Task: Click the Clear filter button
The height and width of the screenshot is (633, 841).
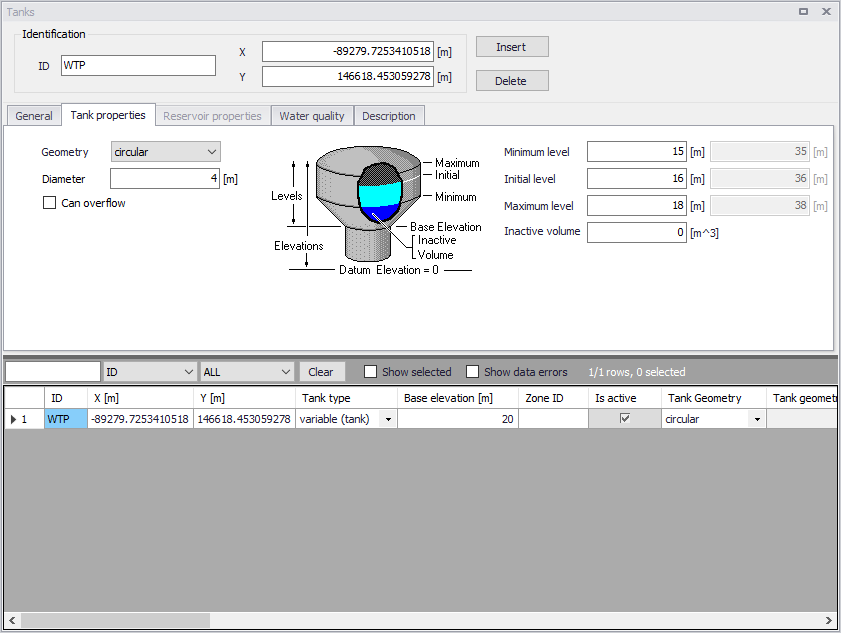Action: [321, 372]
